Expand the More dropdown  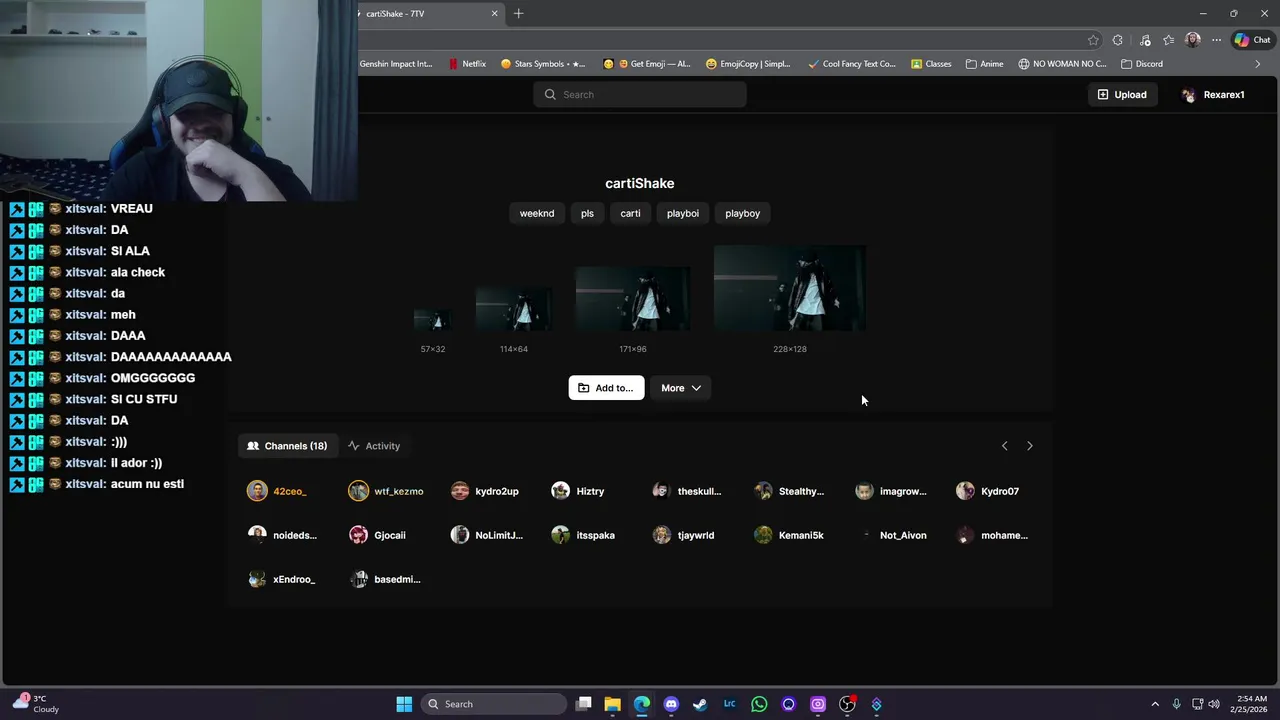tap(681, 388)
